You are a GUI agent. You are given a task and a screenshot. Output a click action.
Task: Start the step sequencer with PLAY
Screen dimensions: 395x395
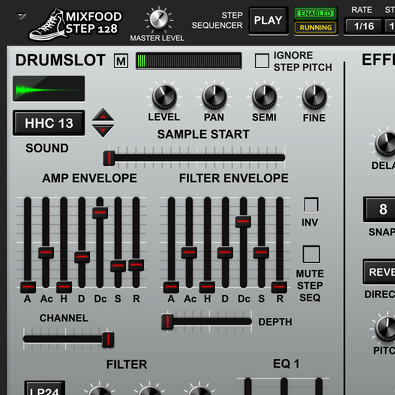point(268,21)
